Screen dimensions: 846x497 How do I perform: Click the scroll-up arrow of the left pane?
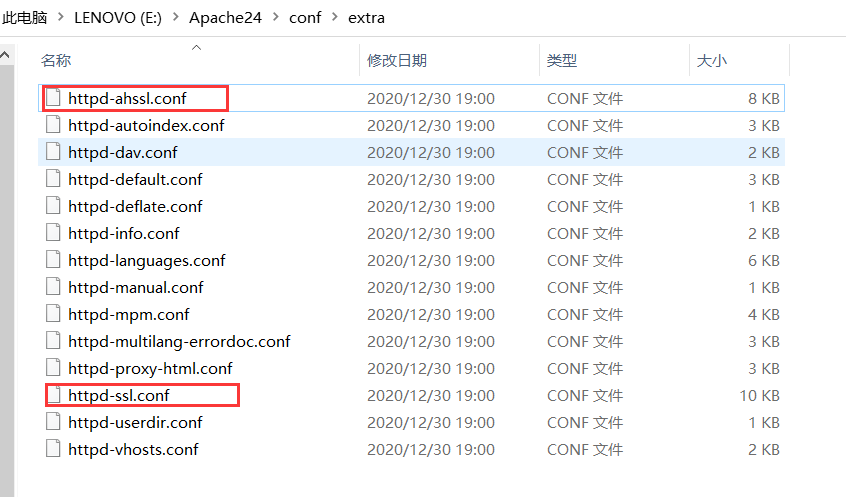pyautogui.click(x=5, y=55)
